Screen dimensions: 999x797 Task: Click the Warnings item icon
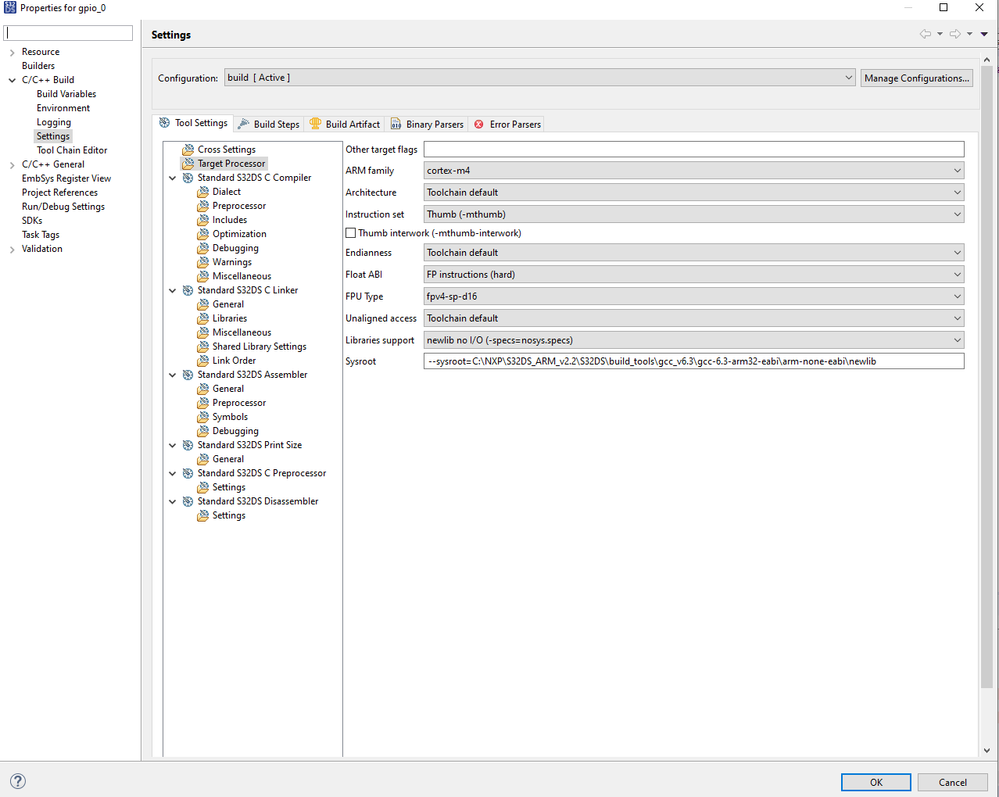[203, 262]
